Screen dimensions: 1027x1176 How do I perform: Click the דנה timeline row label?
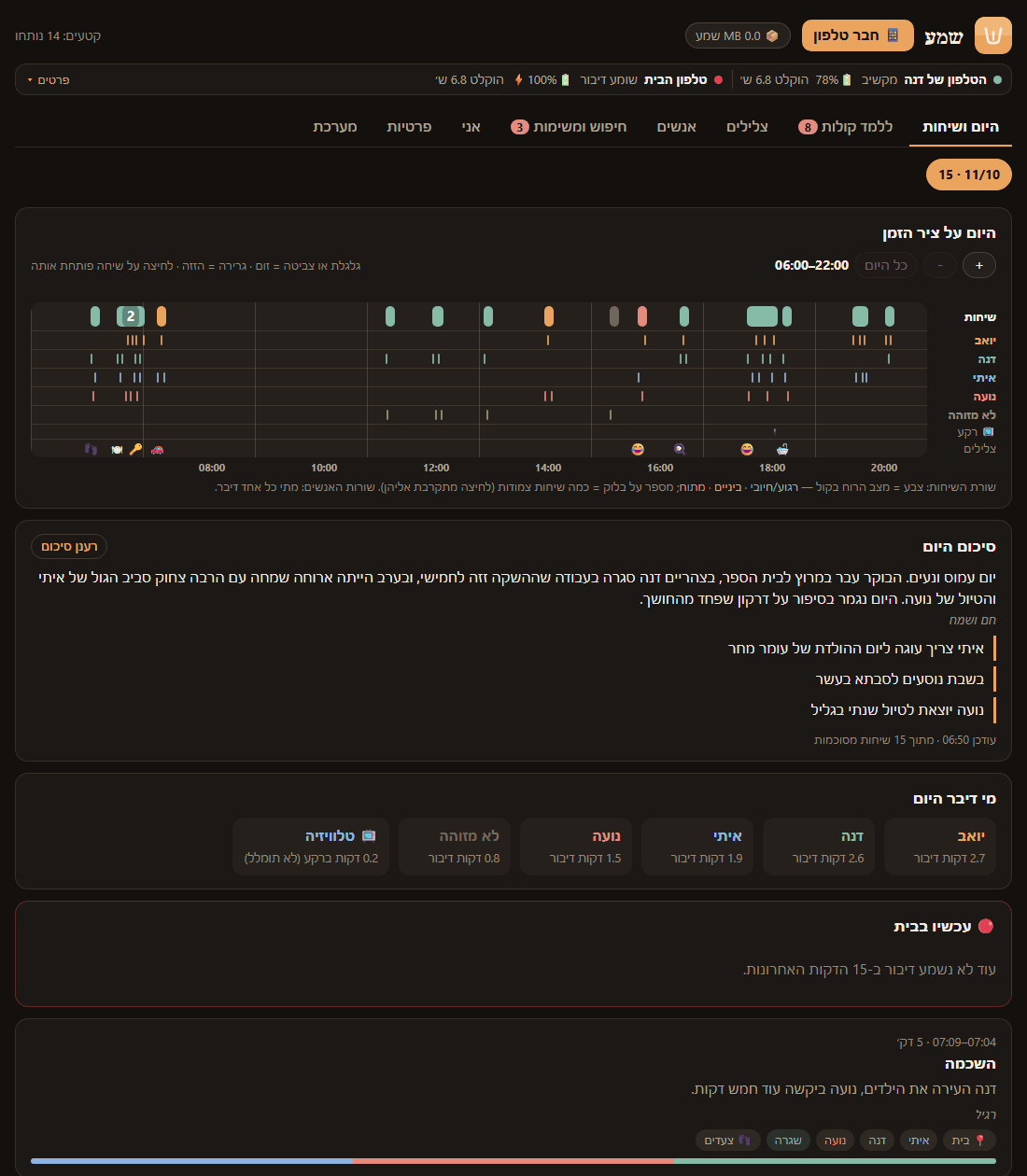tap(987, 359)
